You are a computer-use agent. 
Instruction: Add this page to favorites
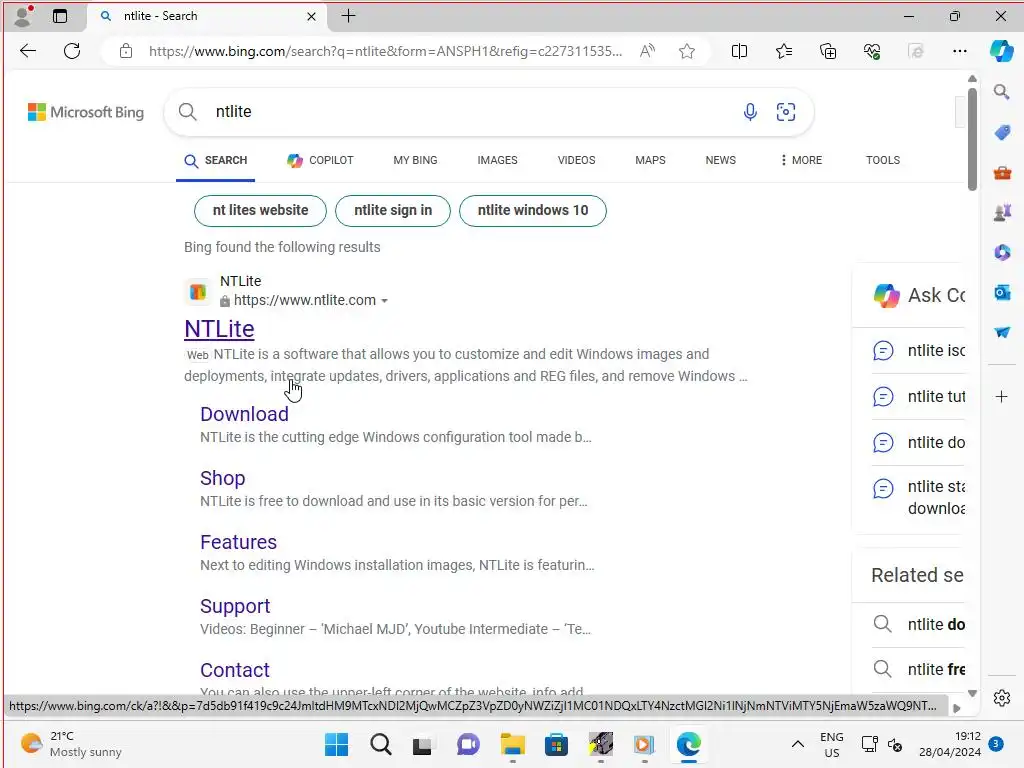pyautogui.click(x=686, y=51)
